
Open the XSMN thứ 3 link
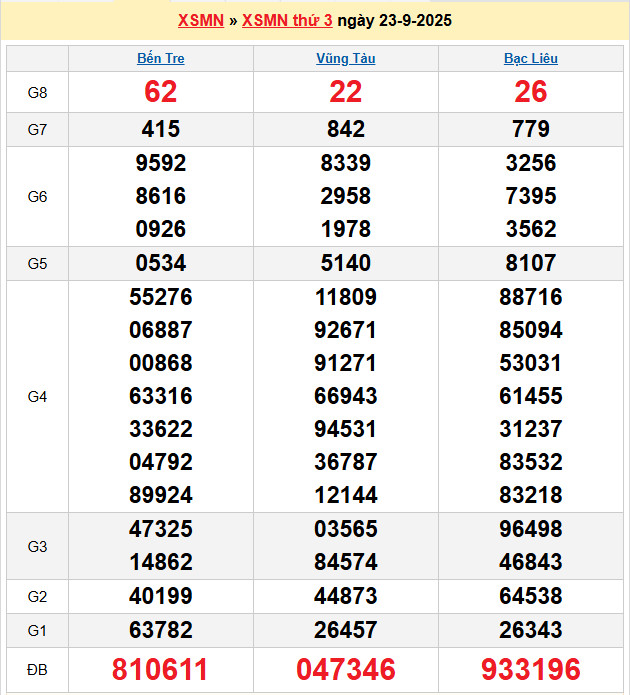point(287,21)
